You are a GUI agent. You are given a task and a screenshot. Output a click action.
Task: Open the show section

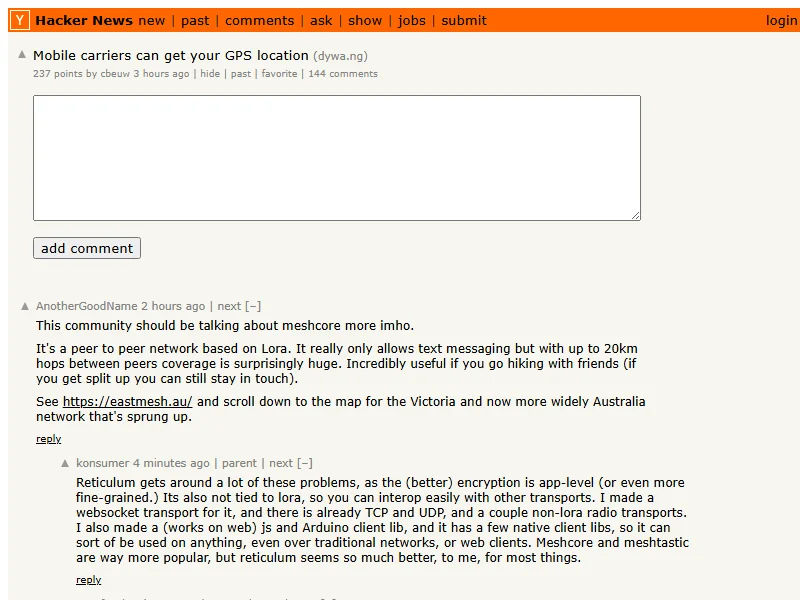pyautogui.click(x=365, y=20)
